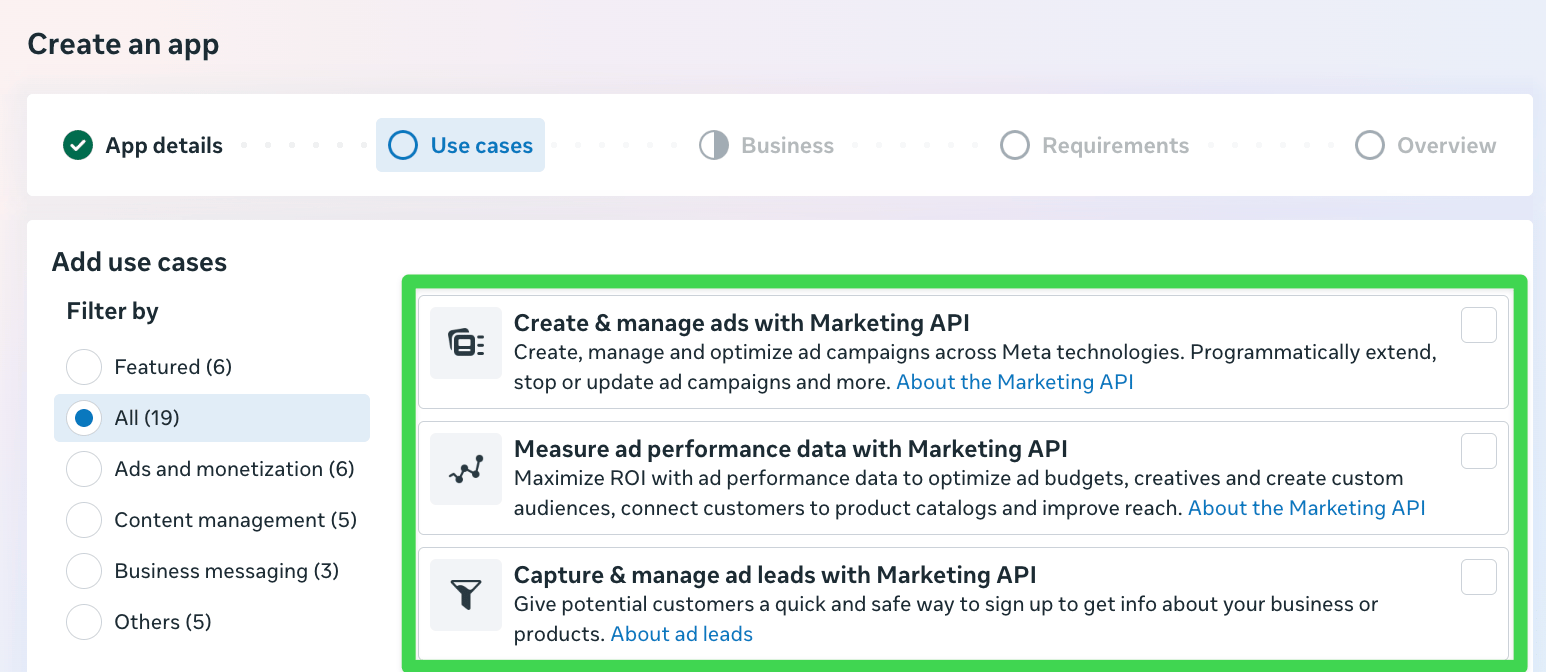This screenshot has height=672, width=1546.
Task: Go to the App details step
Action: 143,146
